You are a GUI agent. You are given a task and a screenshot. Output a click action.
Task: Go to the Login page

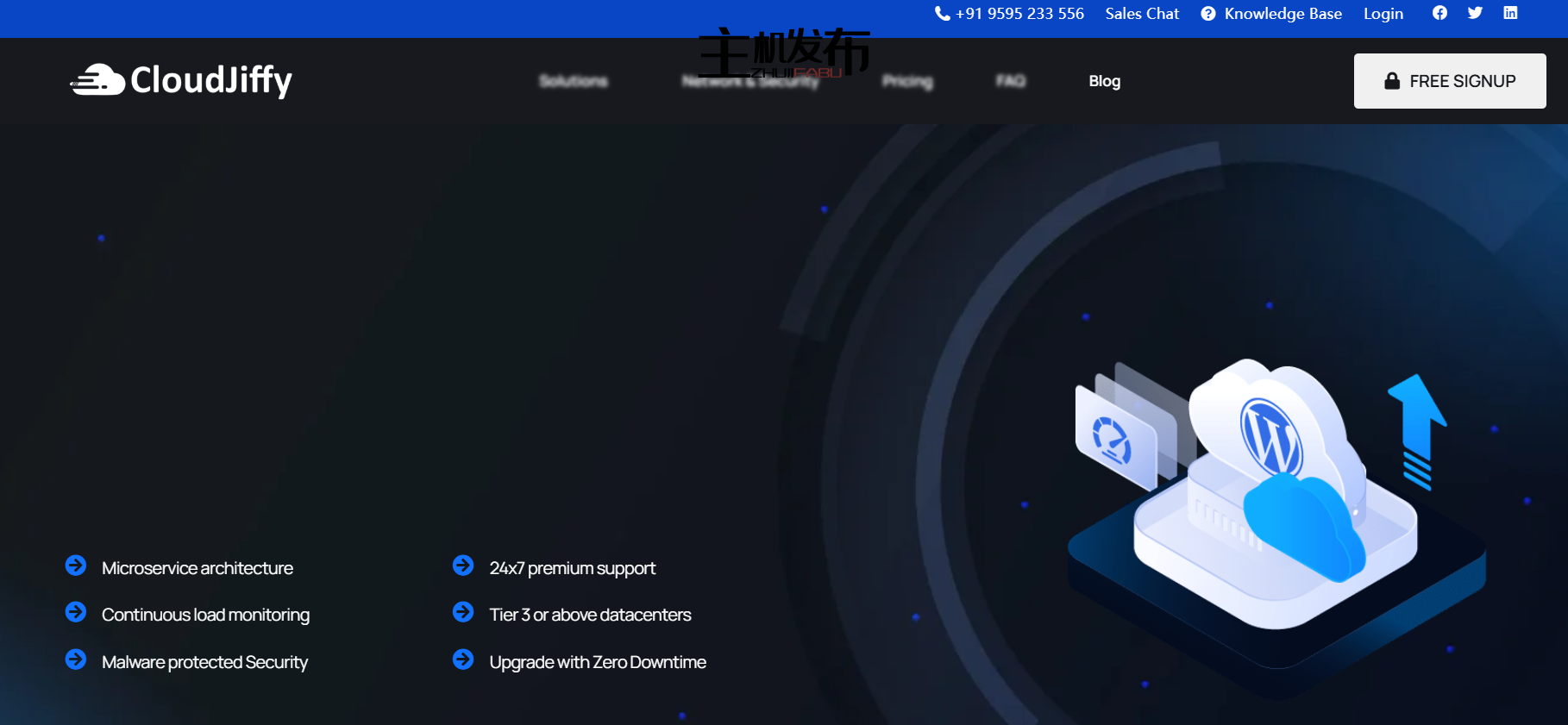point(1383,14)
